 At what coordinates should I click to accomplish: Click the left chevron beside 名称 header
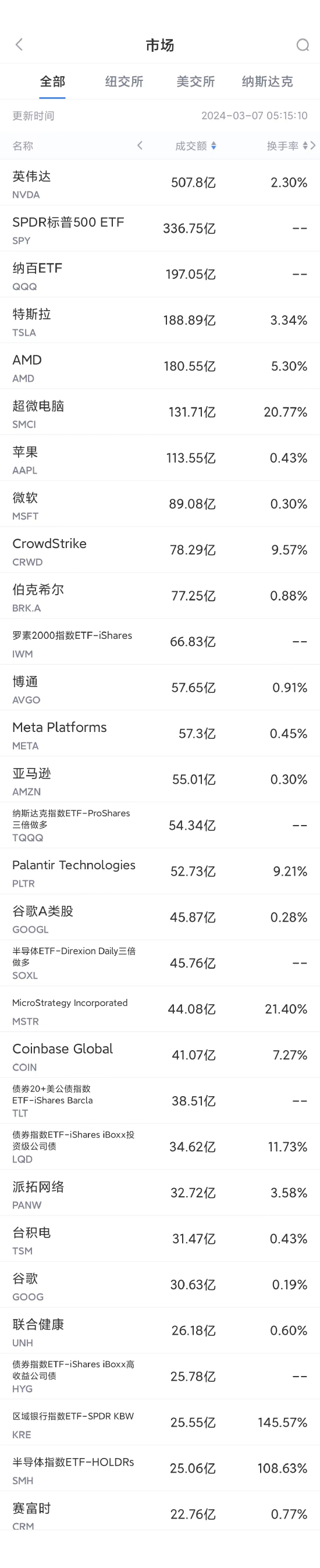click(x=140, y=145)
